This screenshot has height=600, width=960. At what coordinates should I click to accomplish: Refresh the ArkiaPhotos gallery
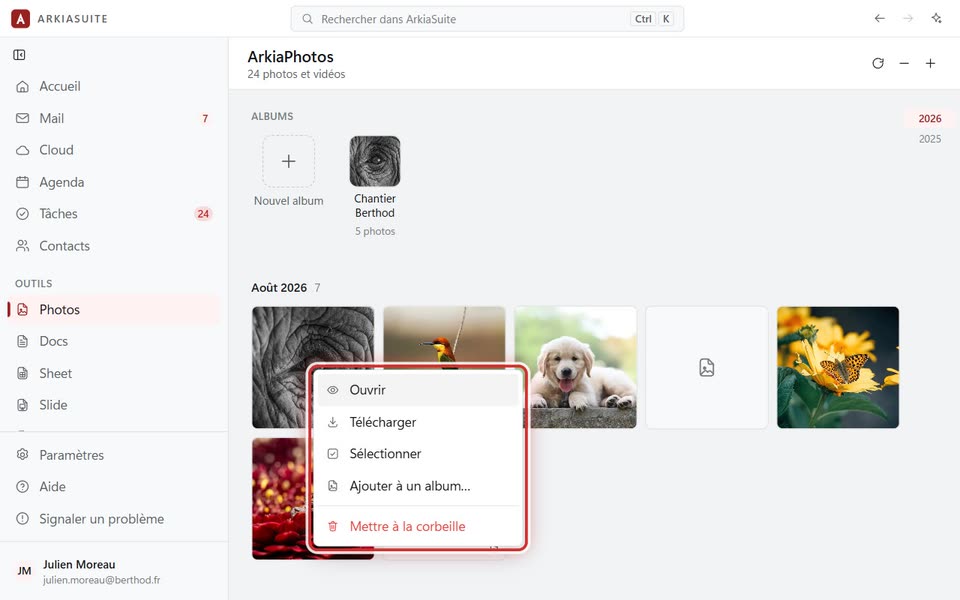(x=878, y=63)
